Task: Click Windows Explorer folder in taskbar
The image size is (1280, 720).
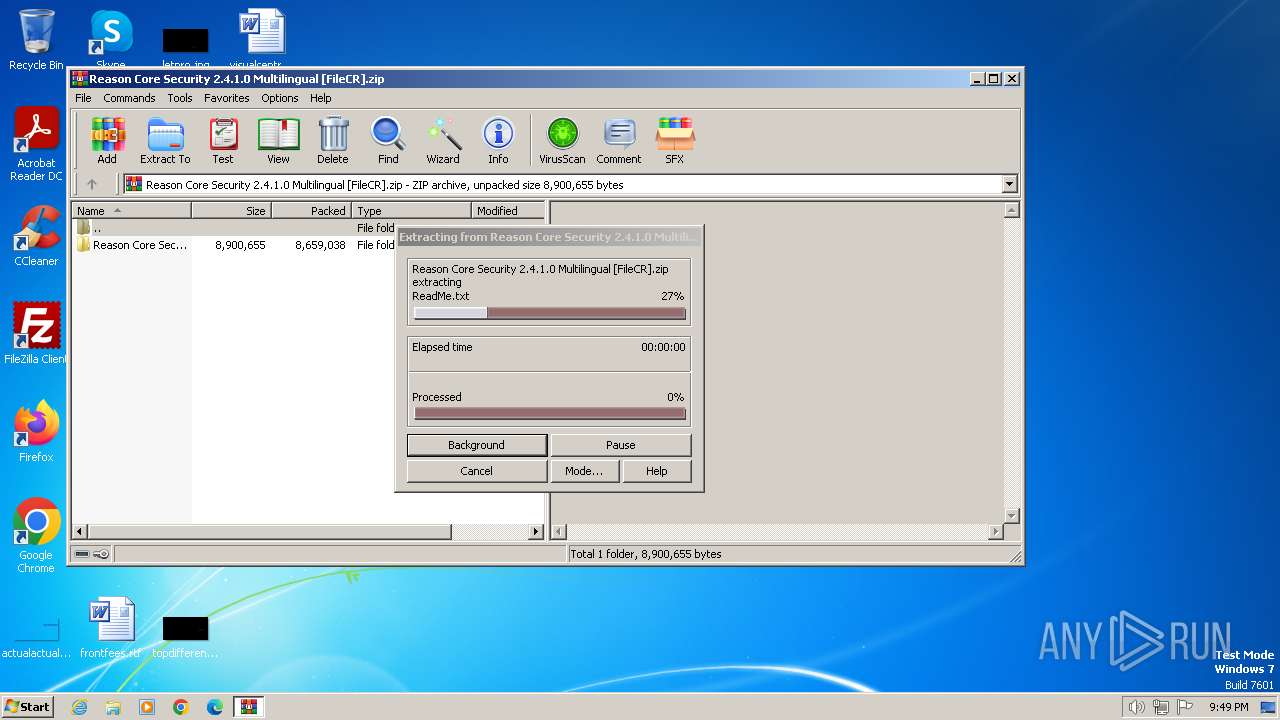Action: tap(113, 707)
